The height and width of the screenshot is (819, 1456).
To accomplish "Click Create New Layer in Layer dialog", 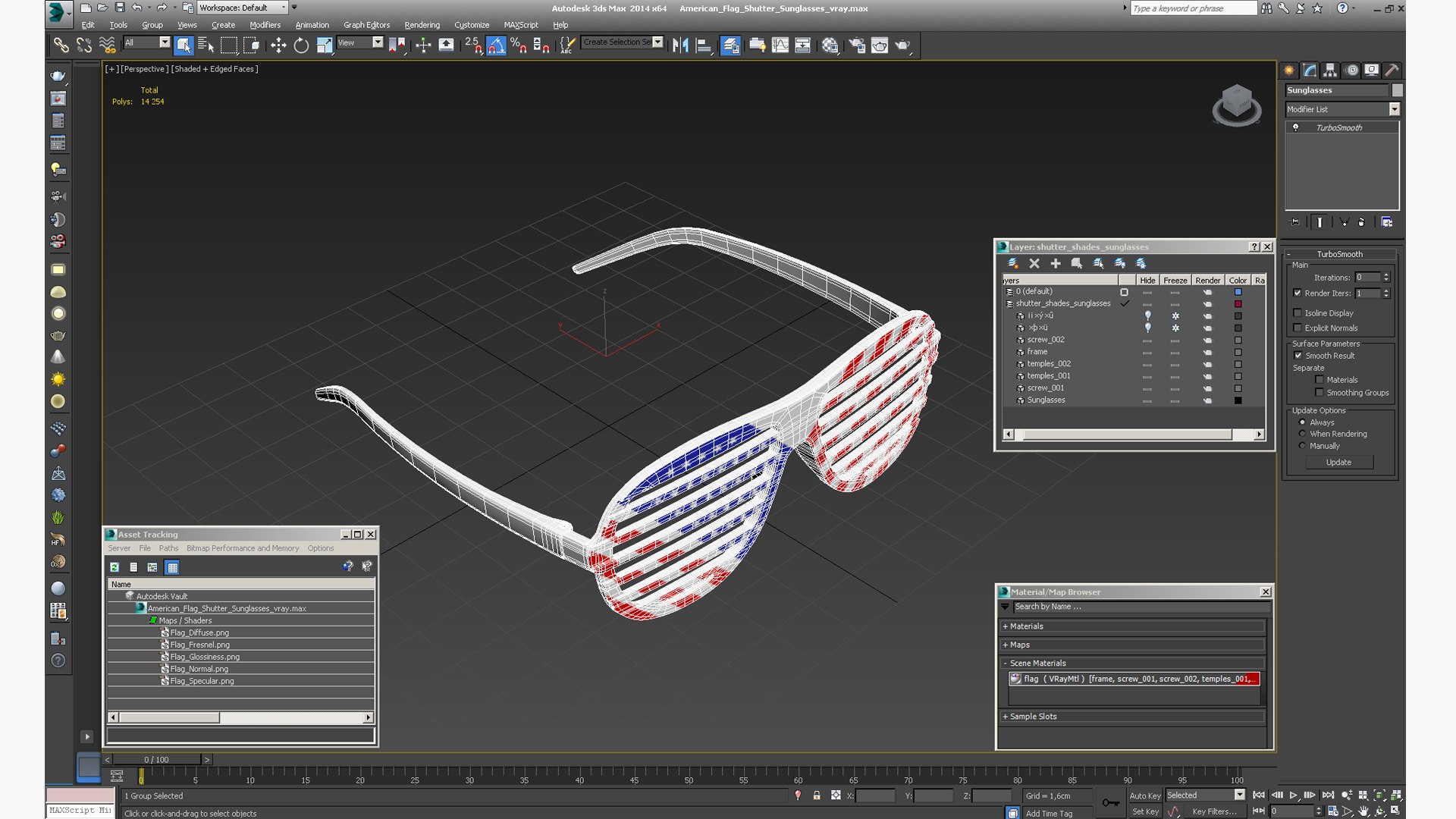I will [1013, 263].
